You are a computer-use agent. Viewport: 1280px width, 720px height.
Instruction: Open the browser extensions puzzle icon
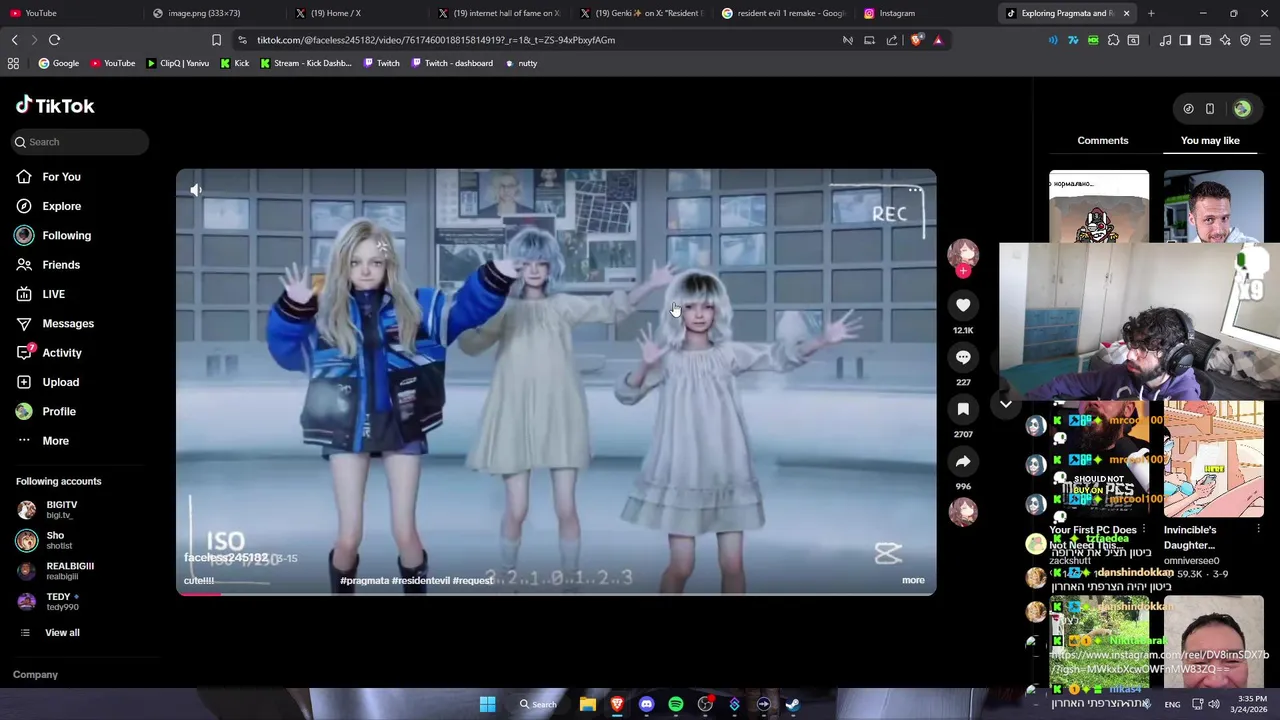[1113, 40]
